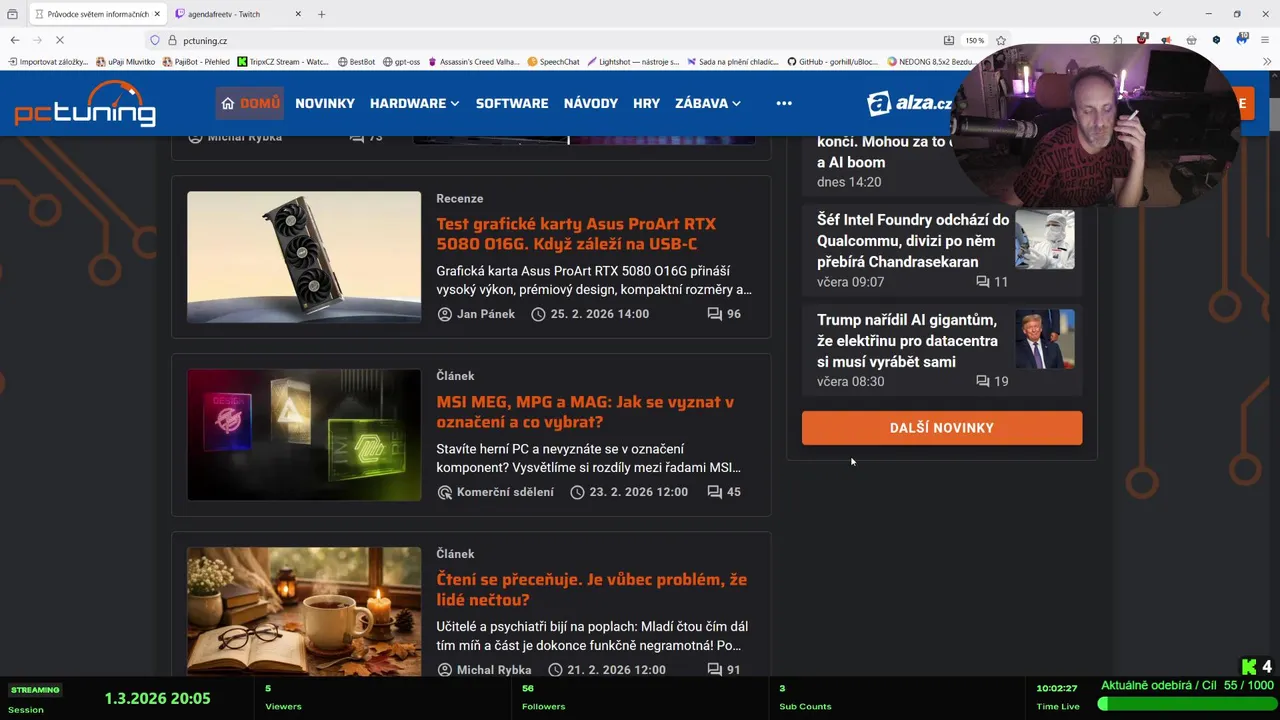Open the Asus ProArt RTX 5080 review headline
Viewport: 1280px width, 720px height.
pyautogui.click(x=576, y=234)
